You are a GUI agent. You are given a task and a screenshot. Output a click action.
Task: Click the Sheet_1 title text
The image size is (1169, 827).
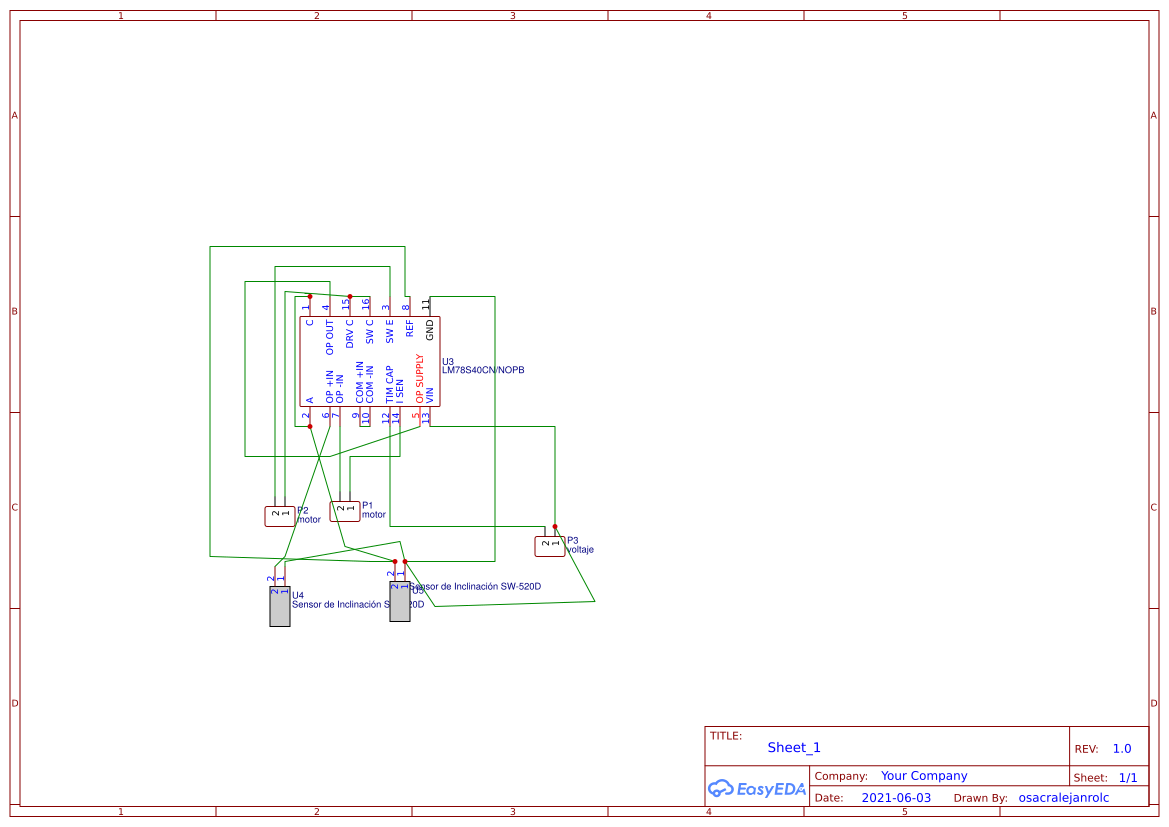pyautogui.click(x=792, y=747)
